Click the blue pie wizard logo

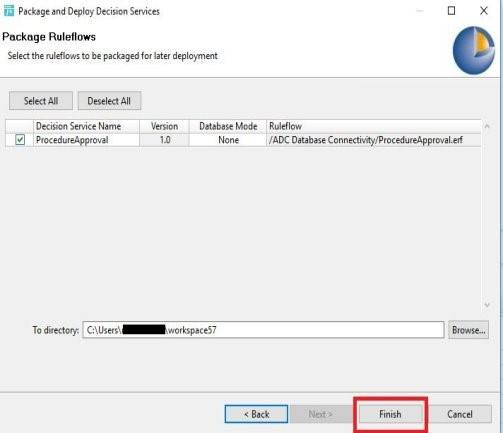click(x=473, y=50)
